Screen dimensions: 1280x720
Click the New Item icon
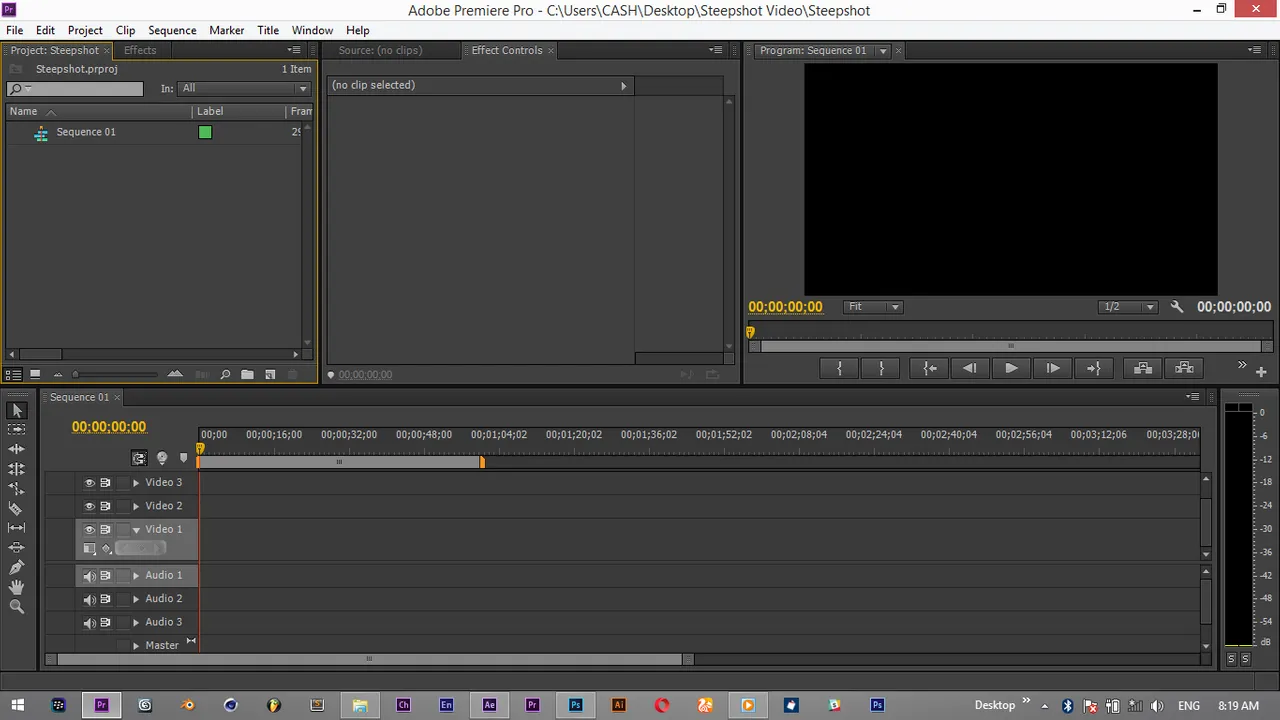270,375
